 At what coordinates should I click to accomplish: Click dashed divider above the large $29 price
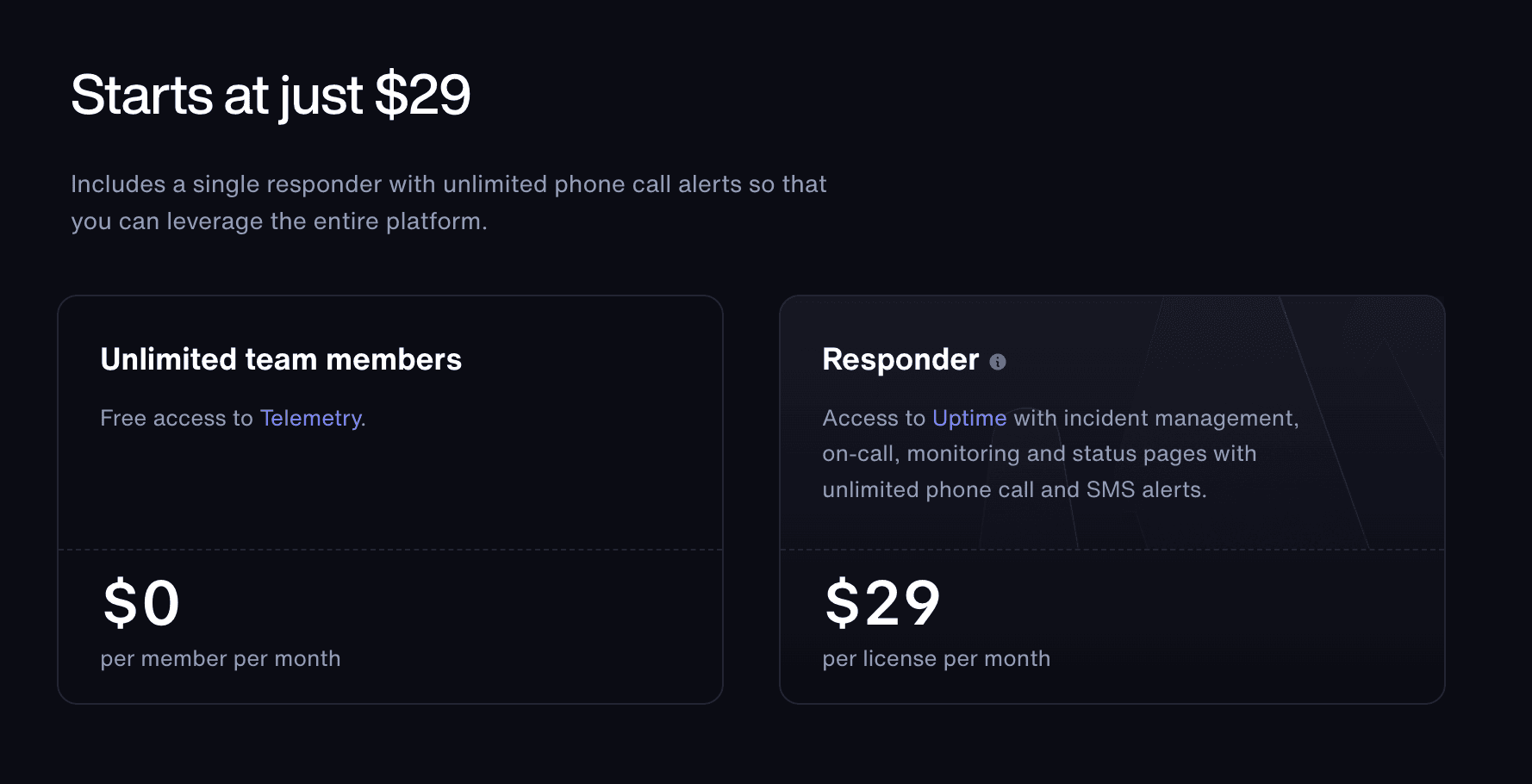[1112, 550]
